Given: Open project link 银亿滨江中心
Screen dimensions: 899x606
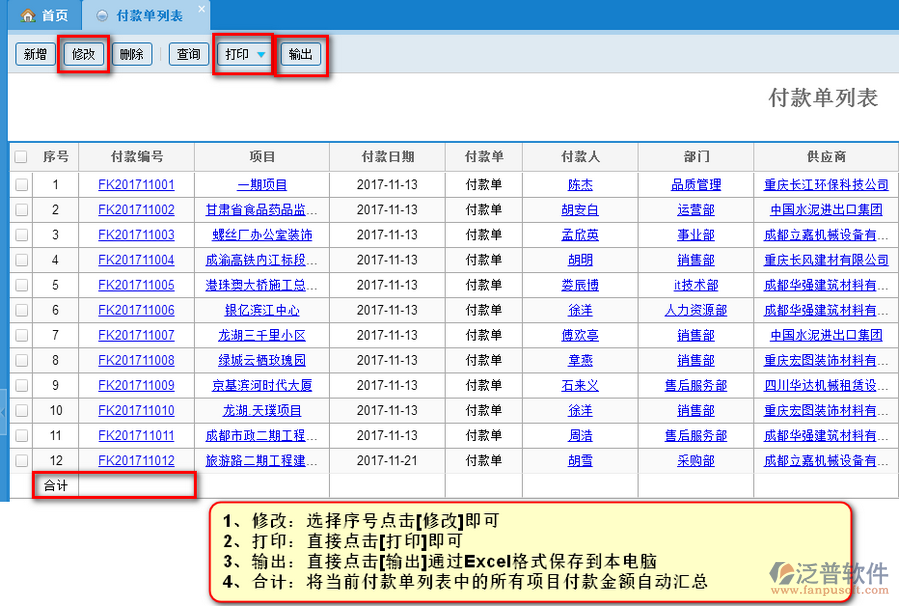Looking at the screenshot, I should pos(262,310).
